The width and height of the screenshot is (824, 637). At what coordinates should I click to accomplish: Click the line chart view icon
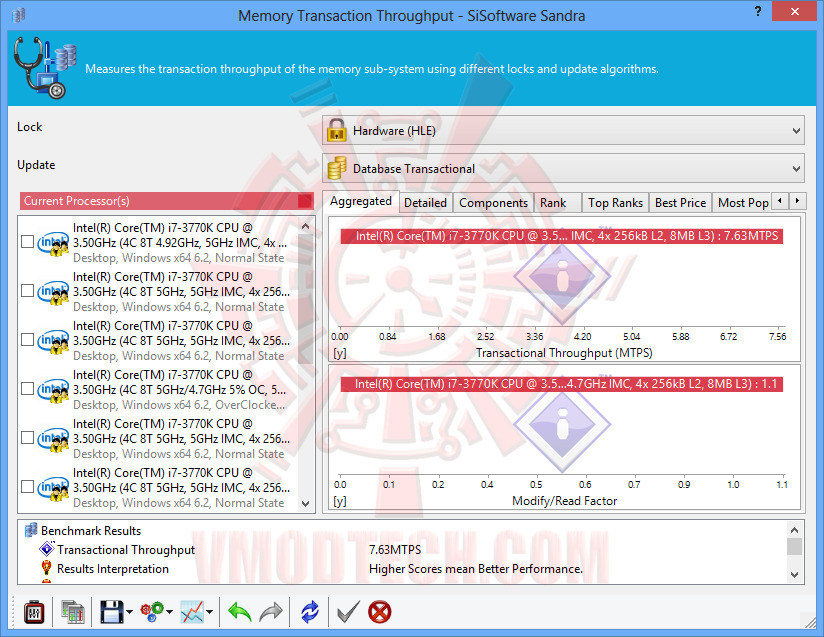tap(192, 612)
